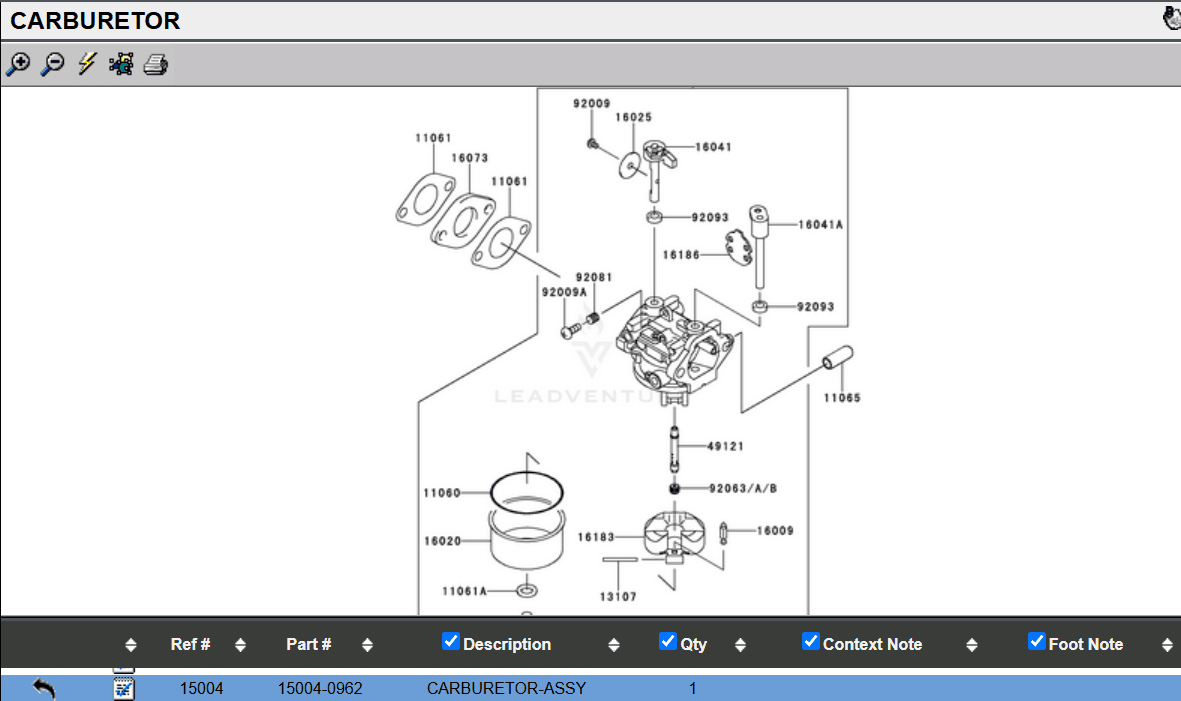
Task: Select the Zoom In tool
Action: pyautogui.click(x=18, y=63)
